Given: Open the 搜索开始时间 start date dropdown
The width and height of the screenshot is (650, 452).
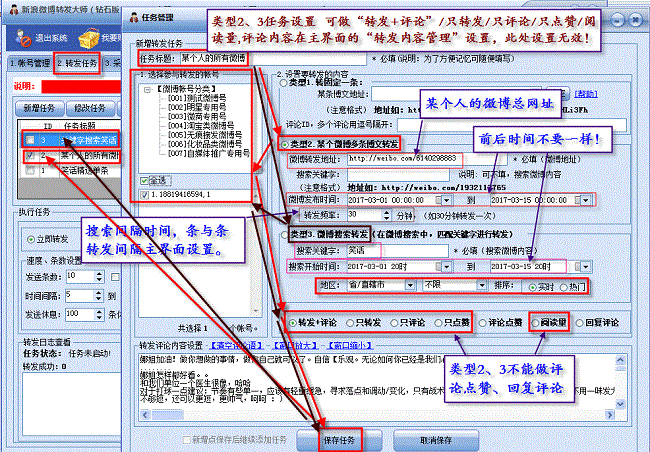Looking at the screenshot, I should point(446,267).
